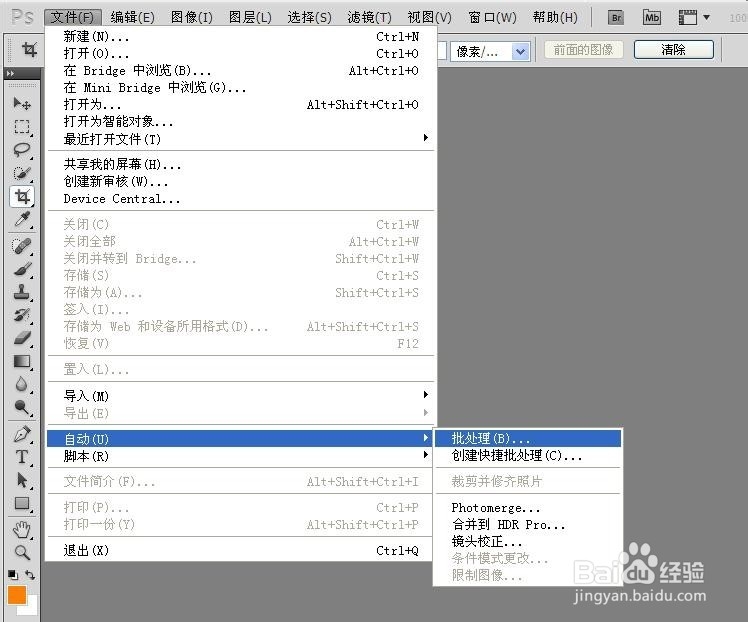Select the Lasso tool

click(x=22, y=150)
